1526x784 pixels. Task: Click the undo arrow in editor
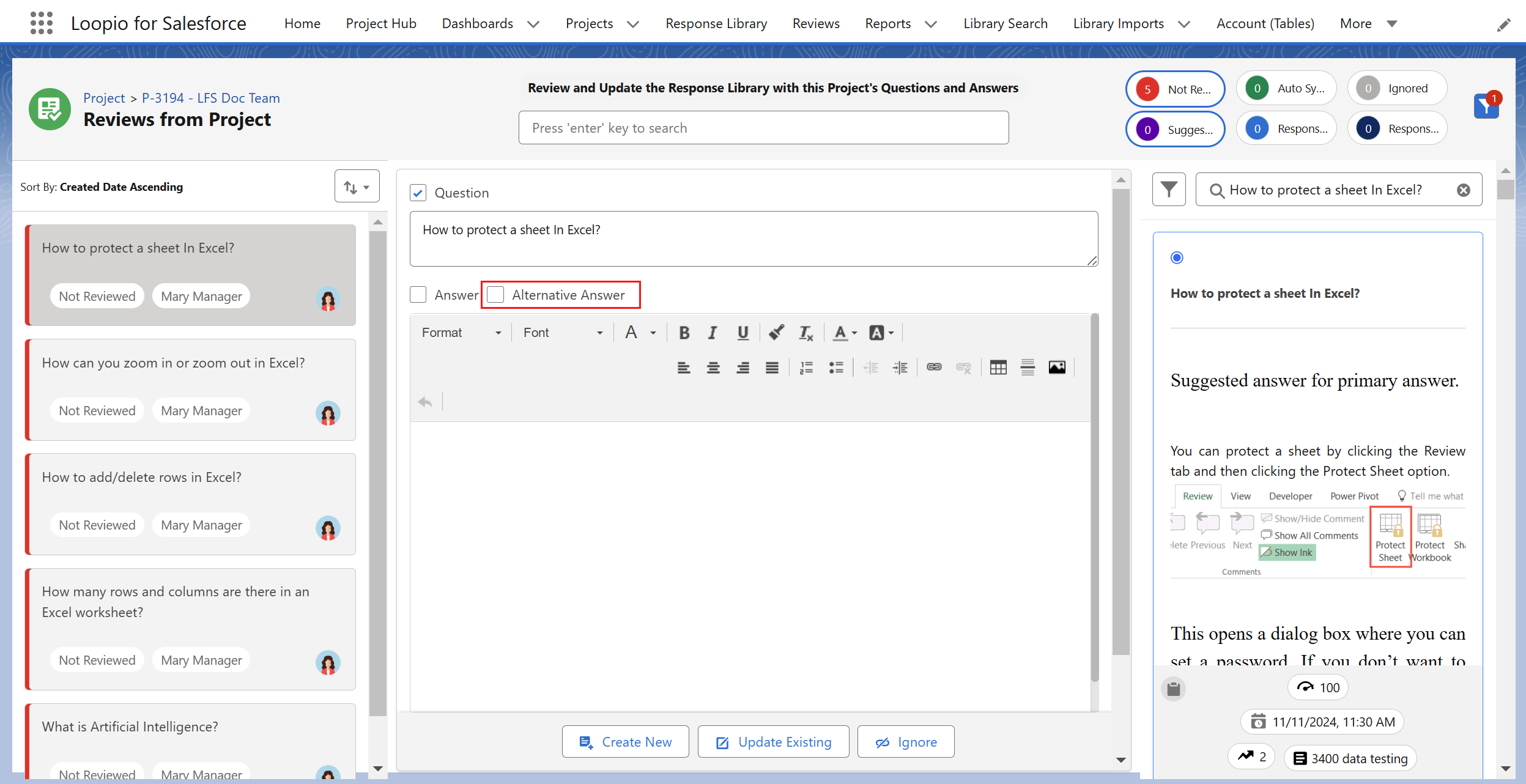pos(425,402)
